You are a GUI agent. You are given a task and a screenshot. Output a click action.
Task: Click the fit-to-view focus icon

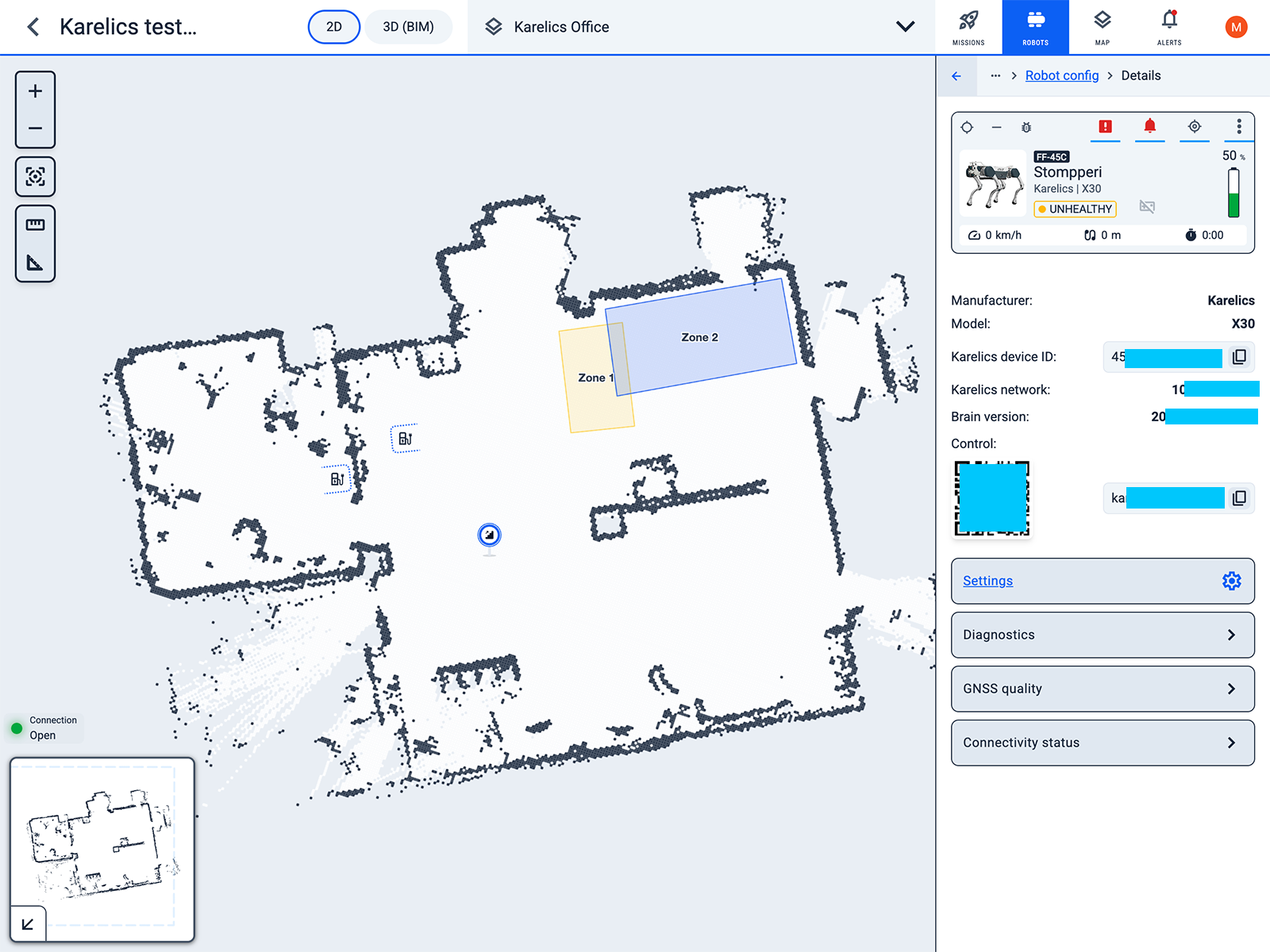(35, 176)
